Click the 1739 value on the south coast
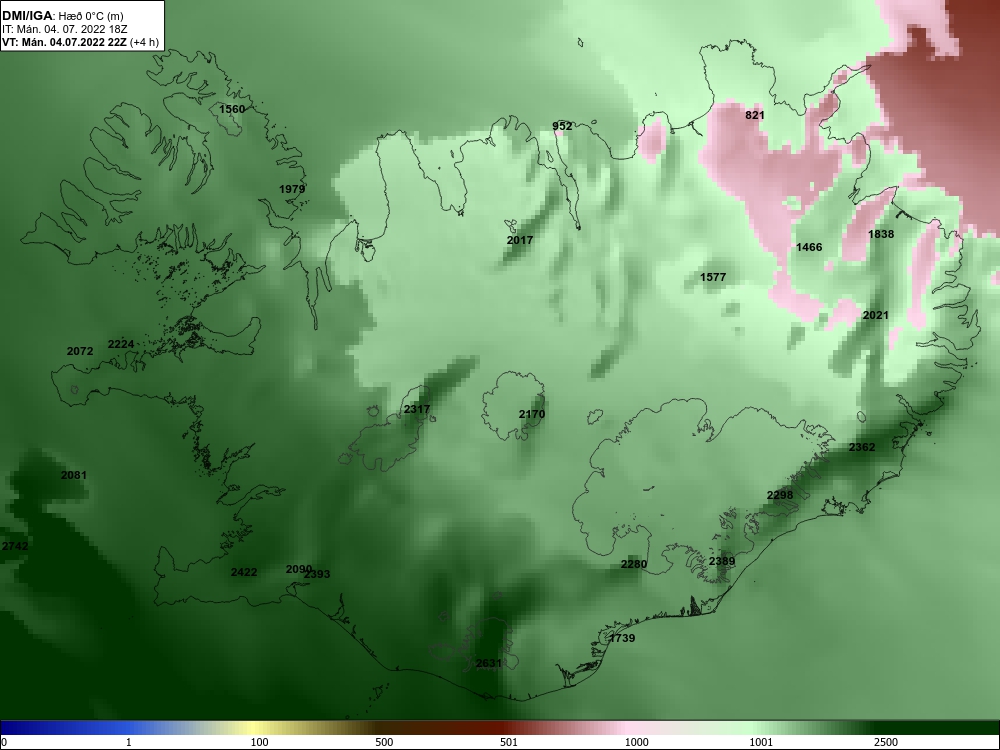The height and width of the screenshot is (750, 1000). tap(622, 638)
